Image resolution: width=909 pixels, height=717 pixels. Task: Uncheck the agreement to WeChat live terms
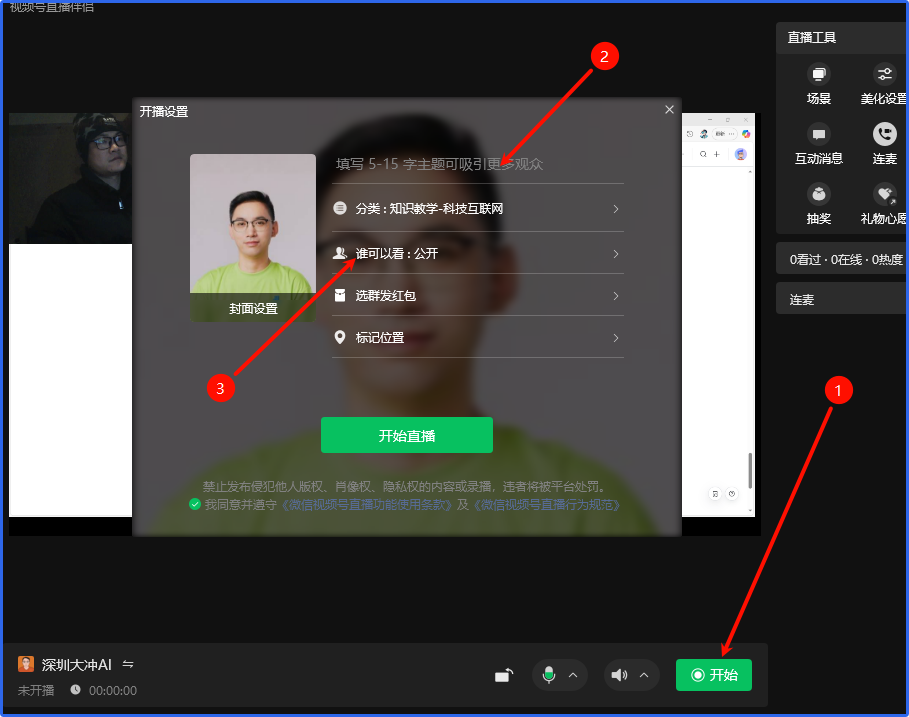coord(195,505)
